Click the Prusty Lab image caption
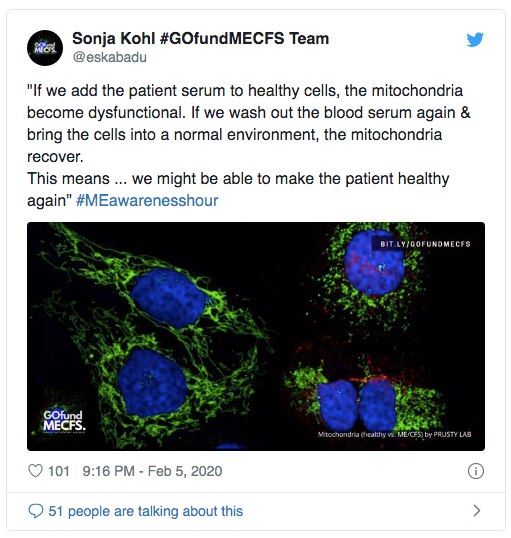This screenshot has height=538, width=511. [x=394, y=434]
